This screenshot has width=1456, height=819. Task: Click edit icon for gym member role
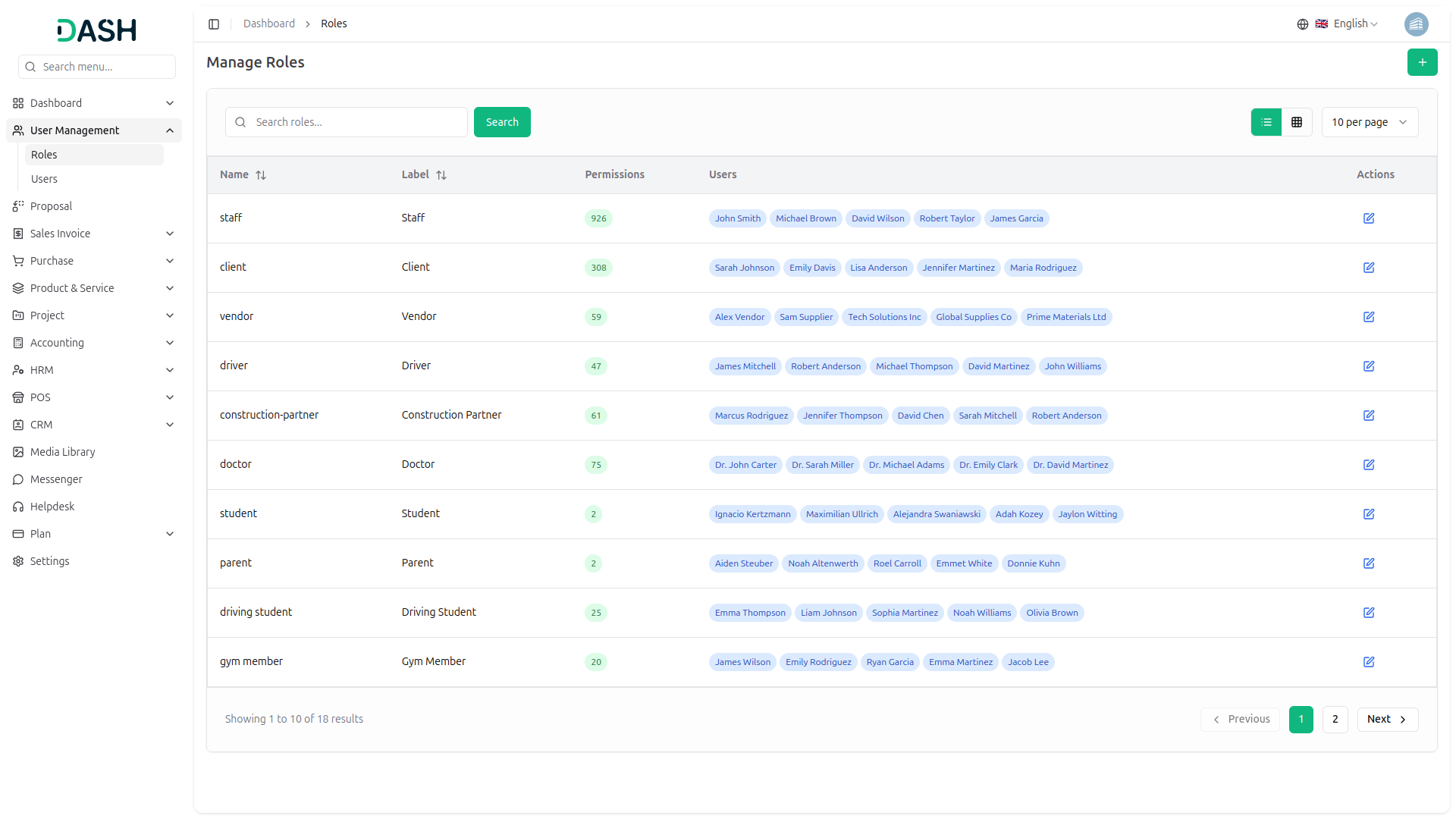(x=1369, y=662)
